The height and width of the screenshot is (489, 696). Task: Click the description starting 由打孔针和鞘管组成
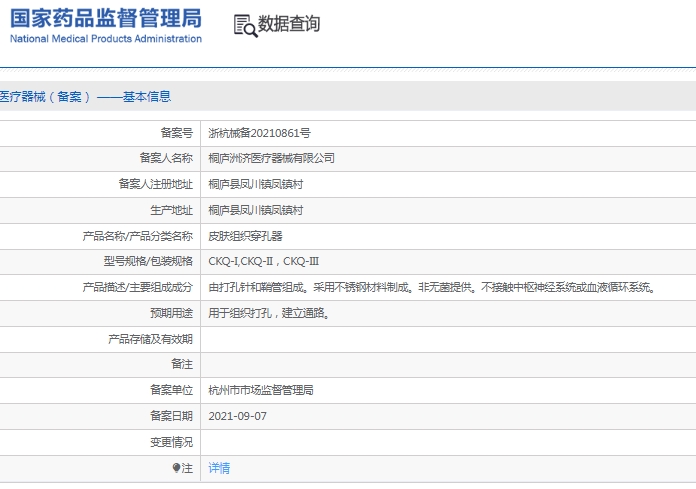click(432, 287)
